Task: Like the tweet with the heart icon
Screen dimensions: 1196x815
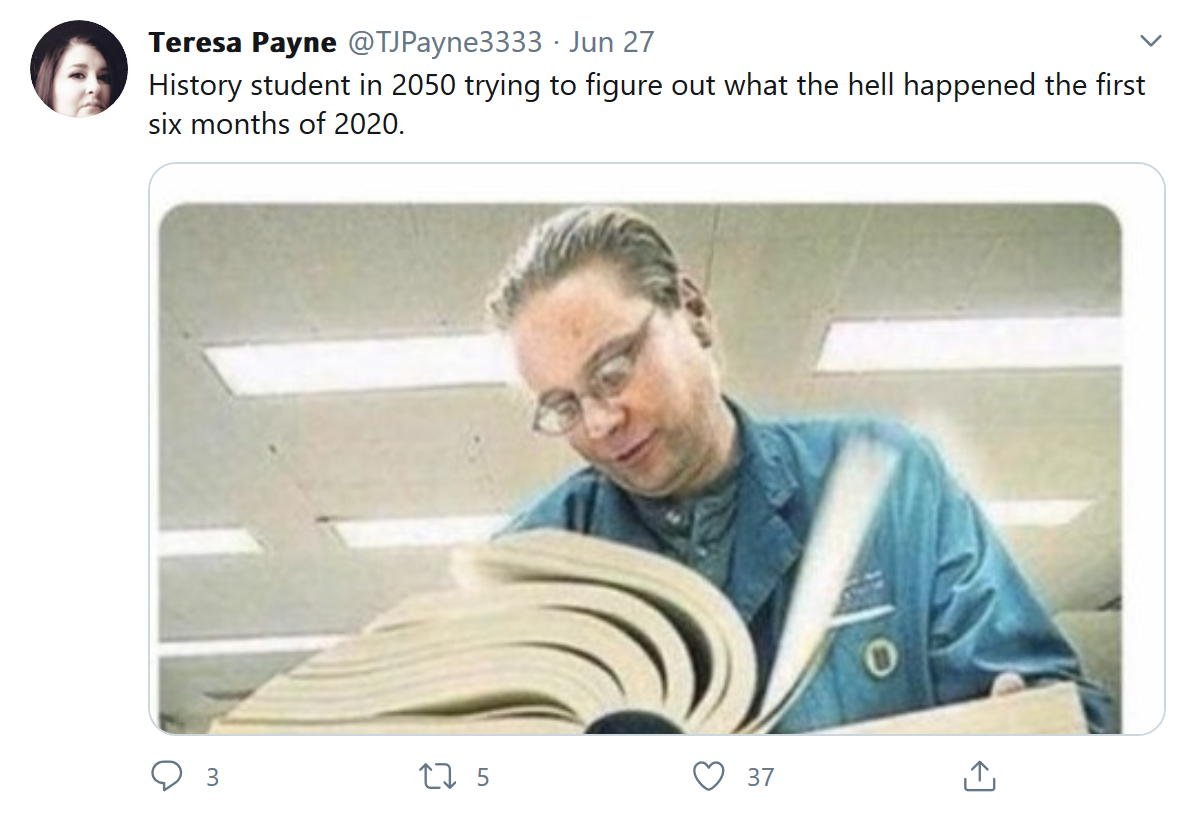Action: 709,776
